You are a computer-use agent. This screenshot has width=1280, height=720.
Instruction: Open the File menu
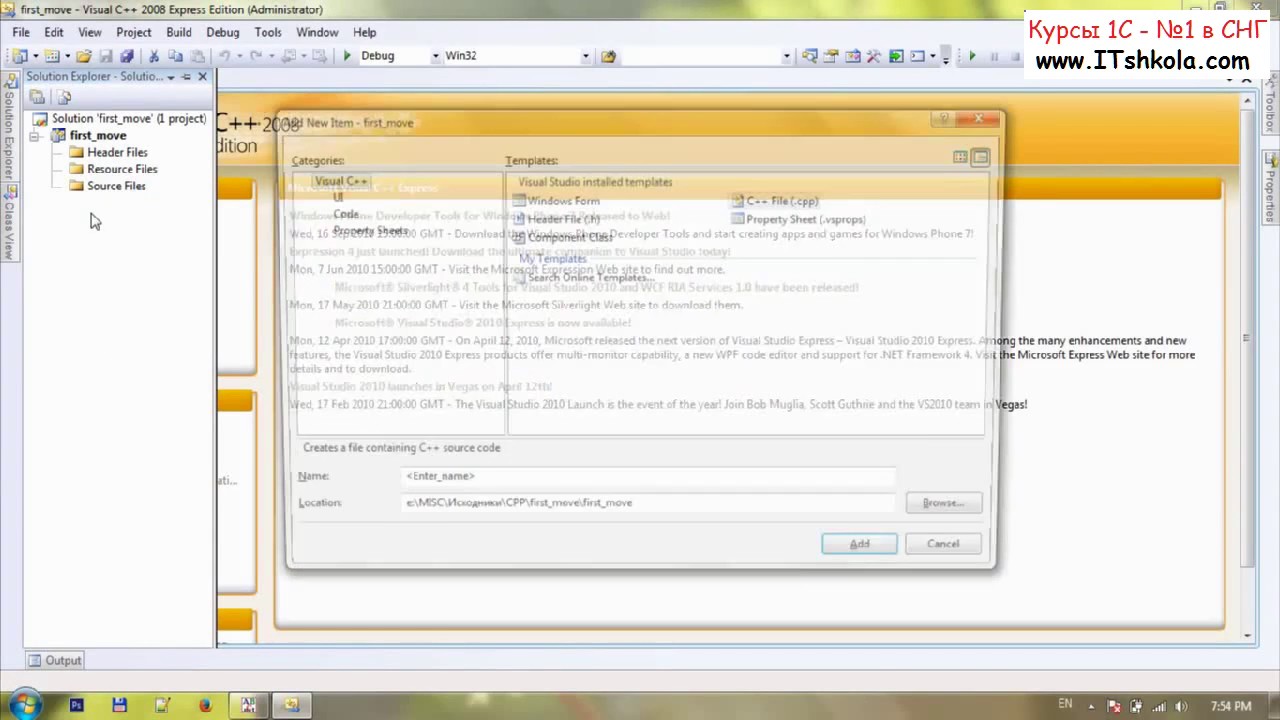(20, 32)
